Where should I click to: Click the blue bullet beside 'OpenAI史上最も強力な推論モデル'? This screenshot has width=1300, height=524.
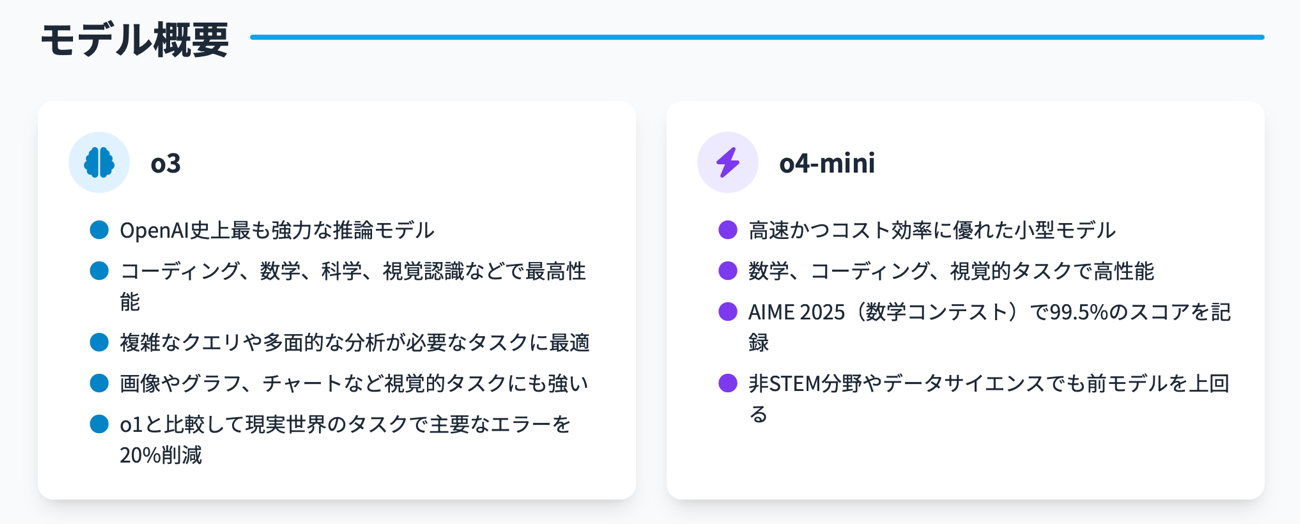[x=99, y=230]
